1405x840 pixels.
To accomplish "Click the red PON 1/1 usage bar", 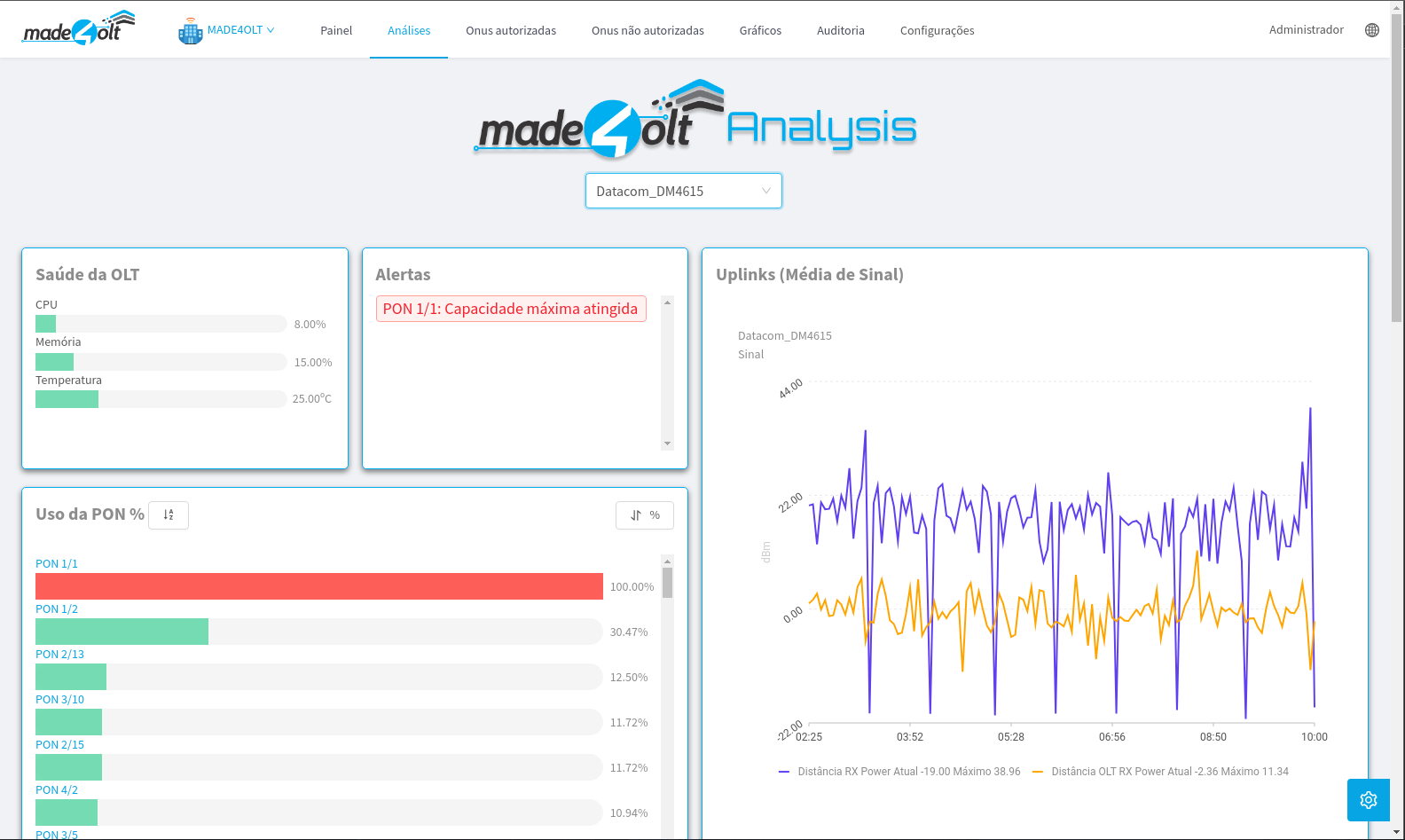I will [x=319, y=586].
